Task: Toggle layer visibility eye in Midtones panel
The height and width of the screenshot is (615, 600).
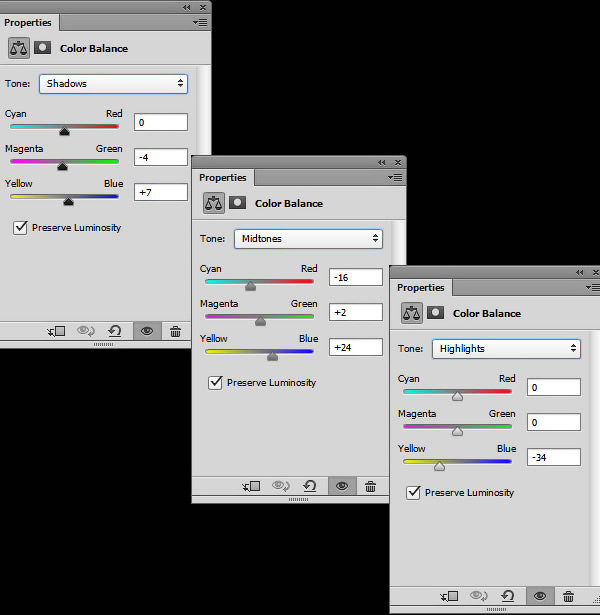Action: tap(342, 486)
